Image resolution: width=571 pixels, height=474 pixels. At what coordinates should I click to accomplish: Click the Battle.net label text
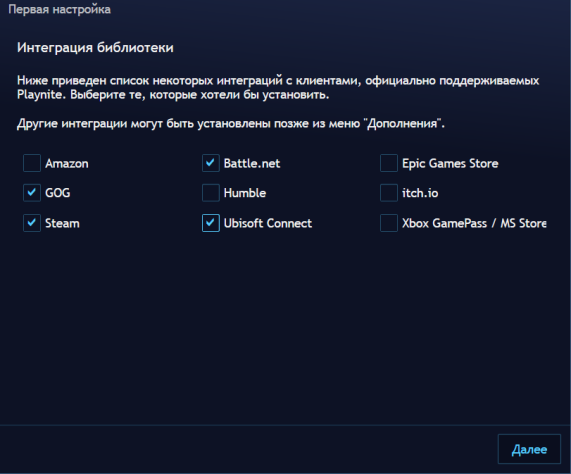[252, 163]
